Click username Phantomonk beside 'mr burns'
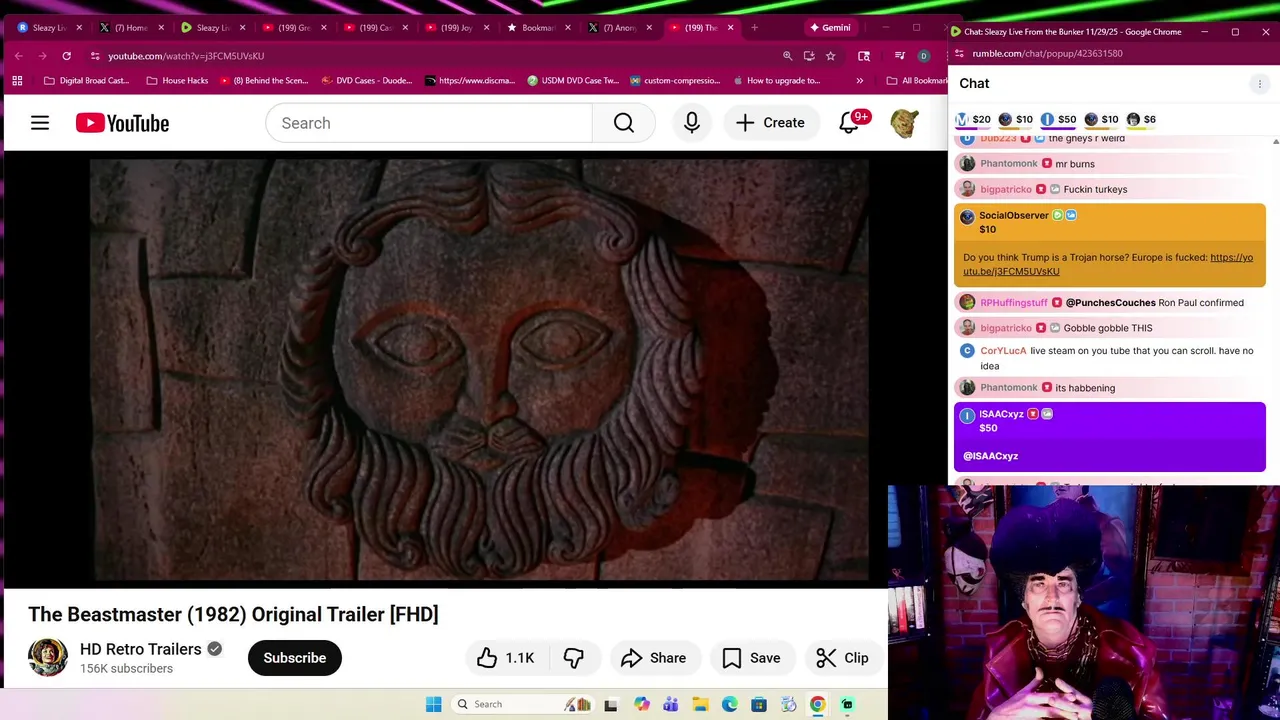 point(1009,164)
